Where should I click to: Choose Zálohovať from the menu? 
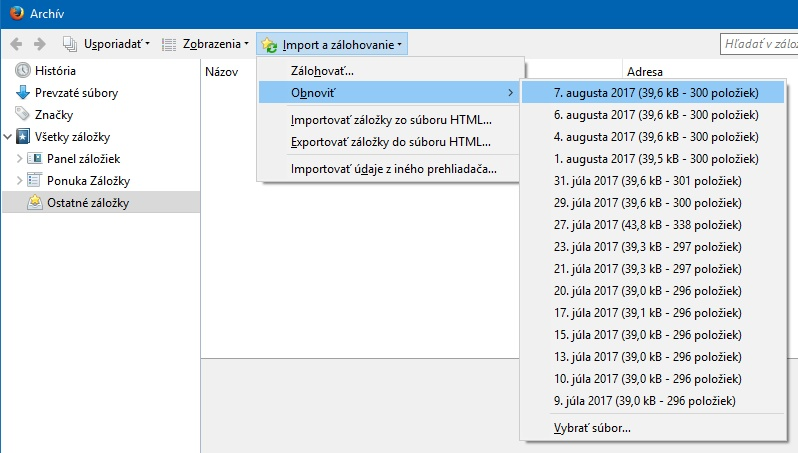[x=322, y=71]
